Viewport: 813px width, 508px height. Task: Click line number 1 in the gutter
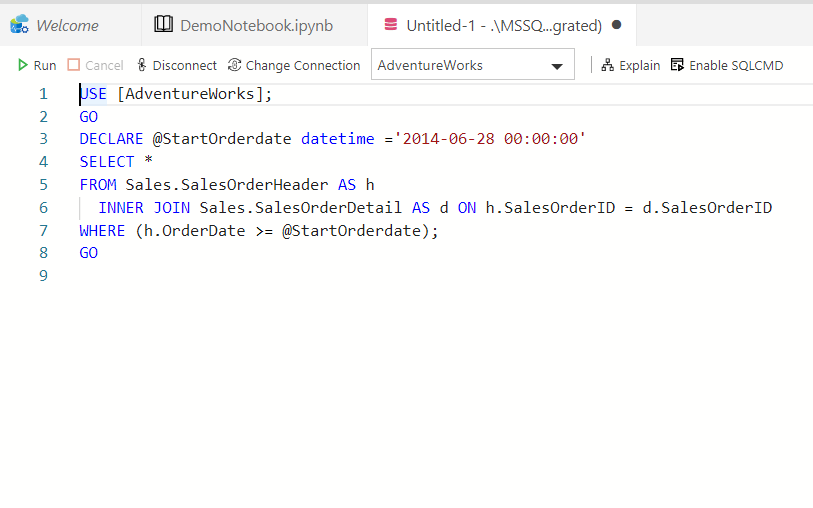pyautogui.click(x=43, y=94)
